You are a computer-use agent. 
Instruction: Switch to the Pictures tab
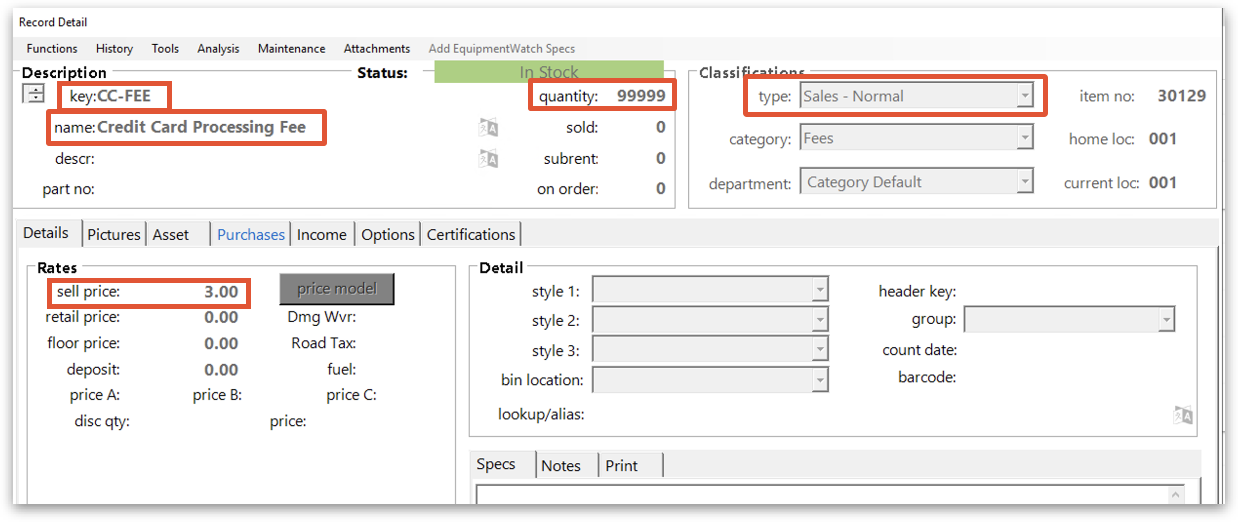pyautogui.click(x=114, y=234)
